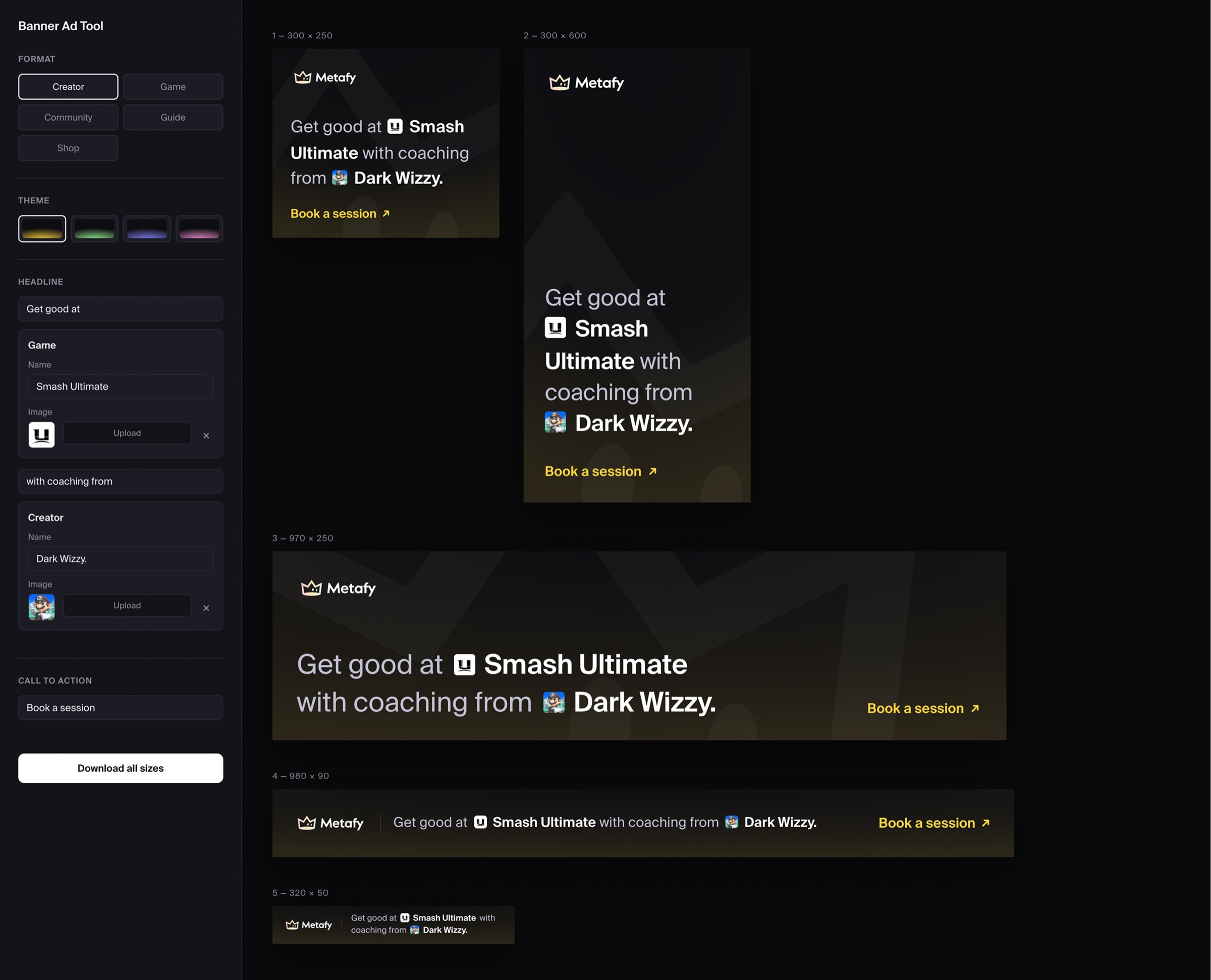Download all sizes
Viewport: 1211px width, 980px height.
(x=120, y=768)
